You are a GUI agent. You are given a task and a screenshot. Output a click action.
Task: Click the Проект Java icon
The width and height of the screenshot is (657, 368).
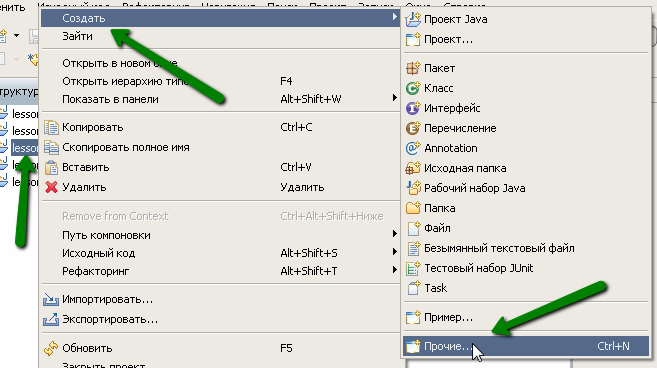[413, 19]
